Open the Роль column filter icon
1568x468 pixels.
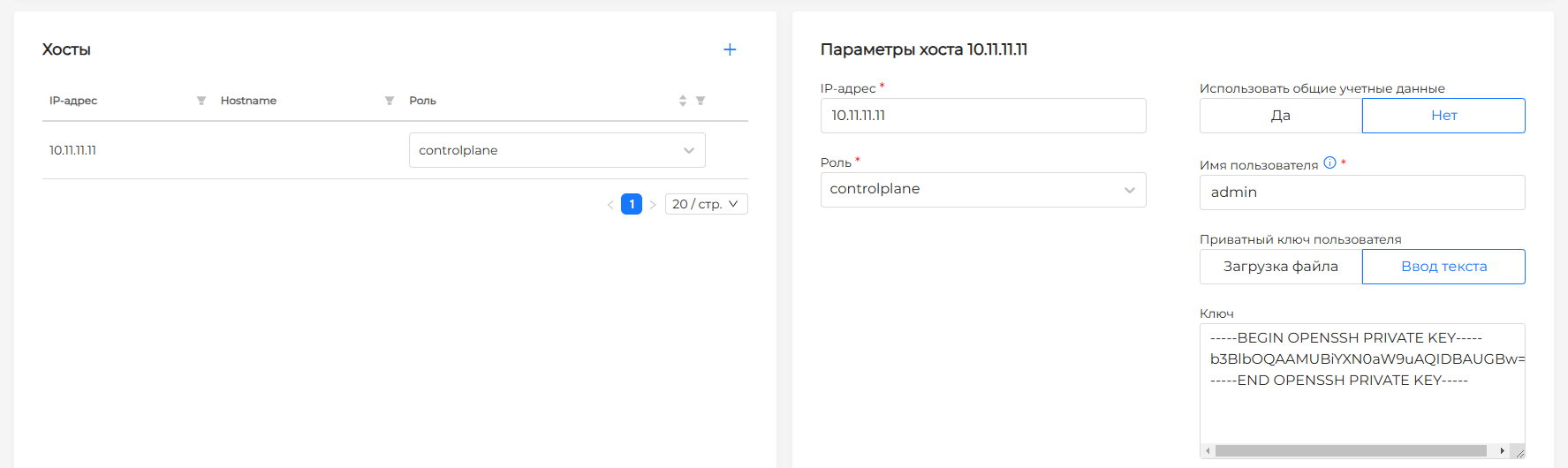tap(701, 101)
